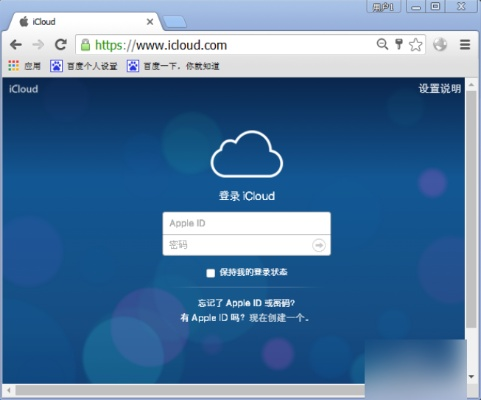
Task: Reload the iCloud page
Action: tap(61, 44)
